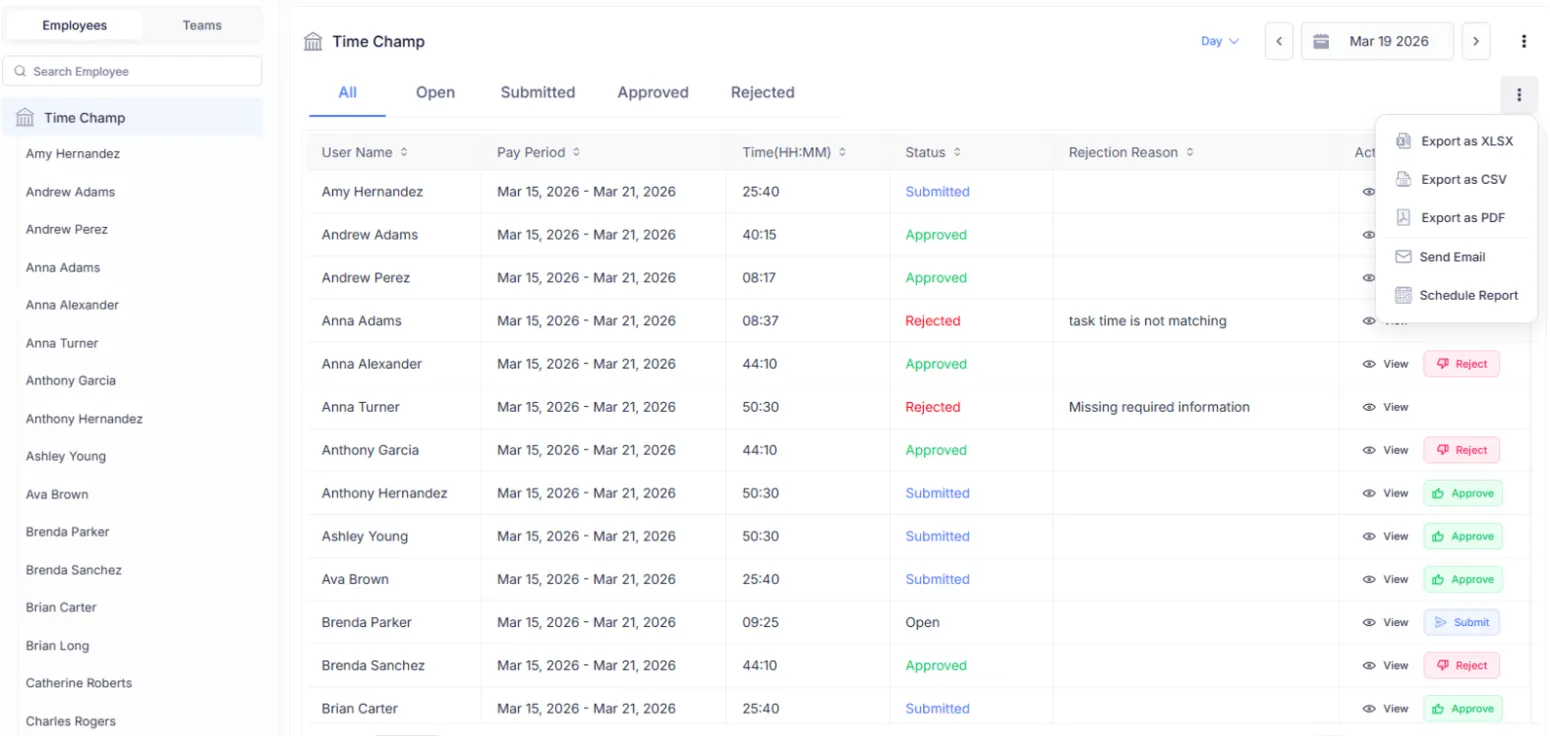
Task: Click the Export as PDF document icon
Action: (x=1404, y=217)
